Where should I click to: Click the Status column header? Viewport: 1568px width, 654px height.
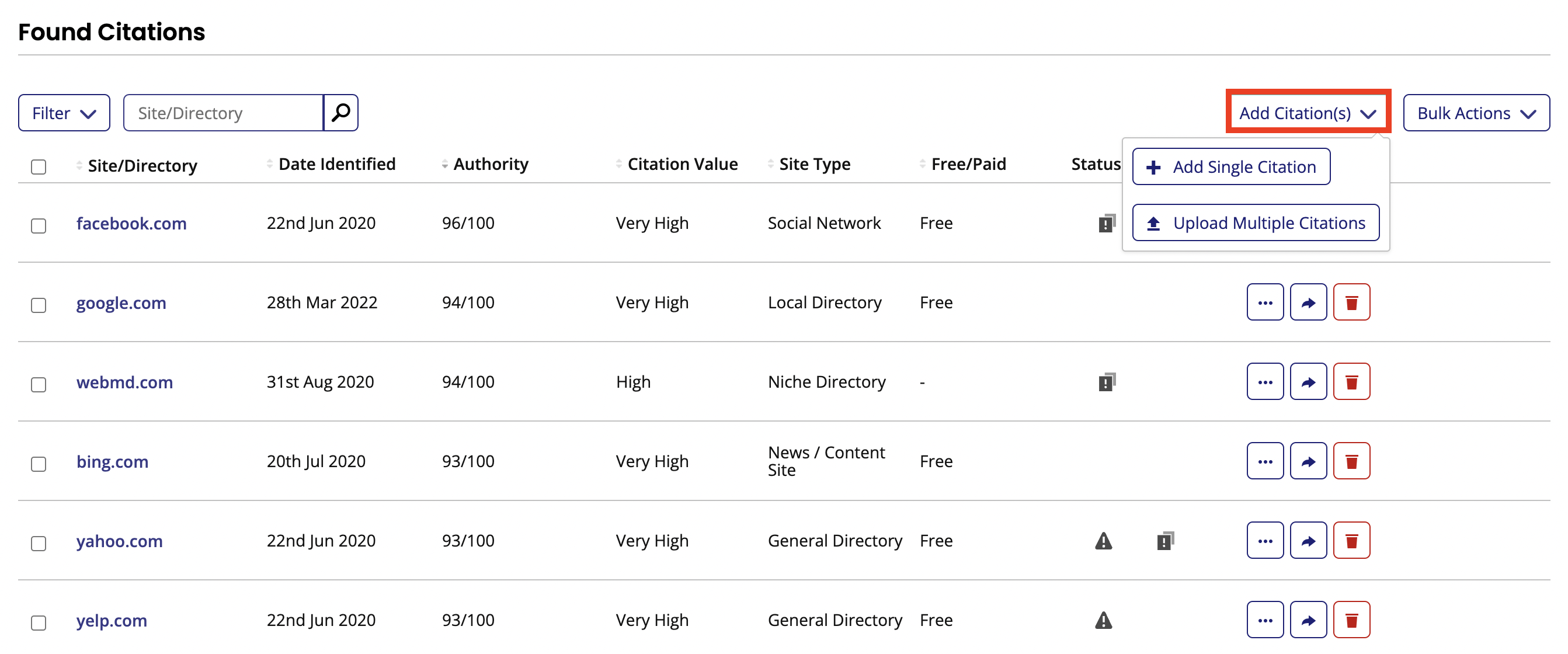[x=1096, y=163]
